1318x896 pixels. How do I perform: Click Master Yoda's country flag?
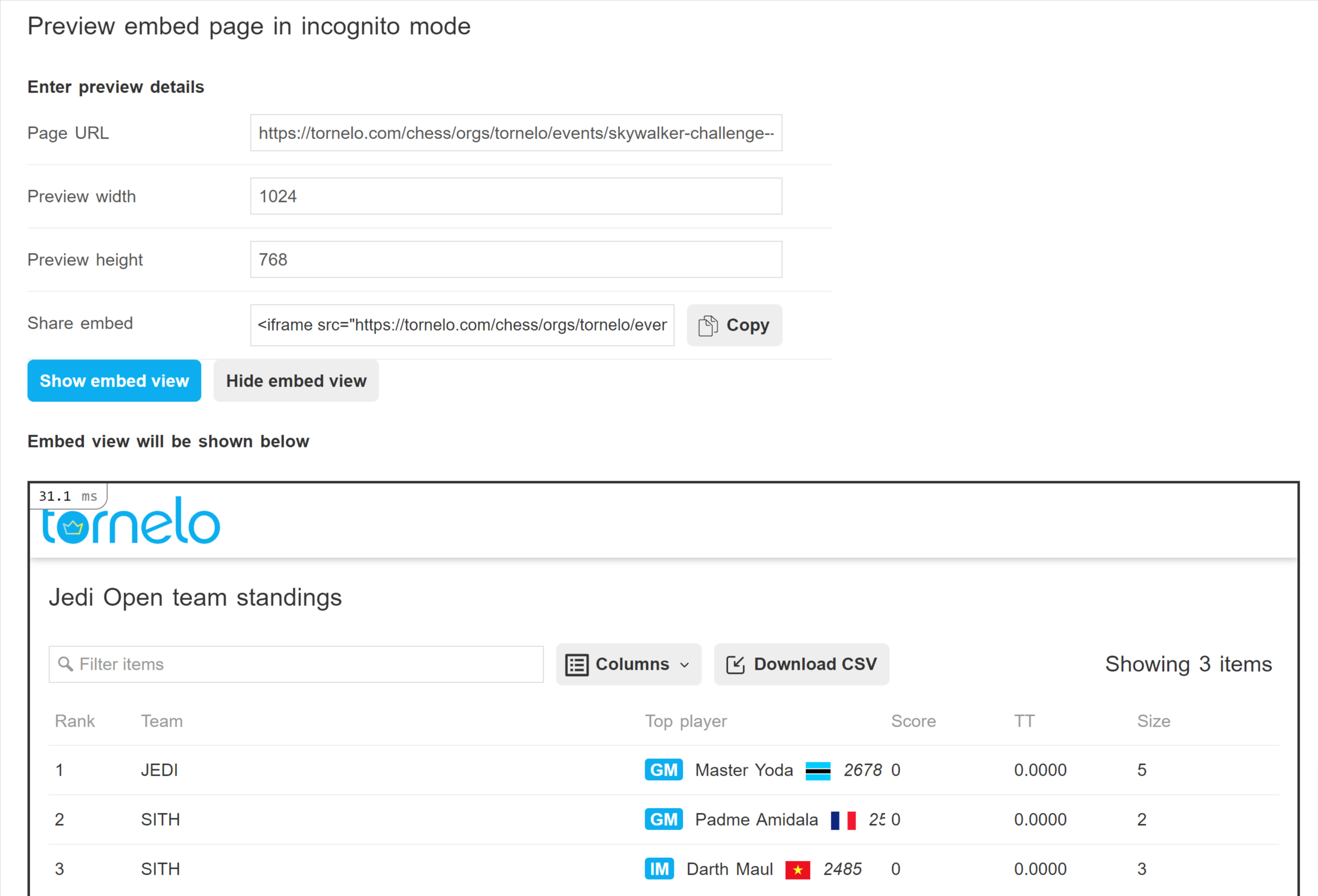point(818,771)
